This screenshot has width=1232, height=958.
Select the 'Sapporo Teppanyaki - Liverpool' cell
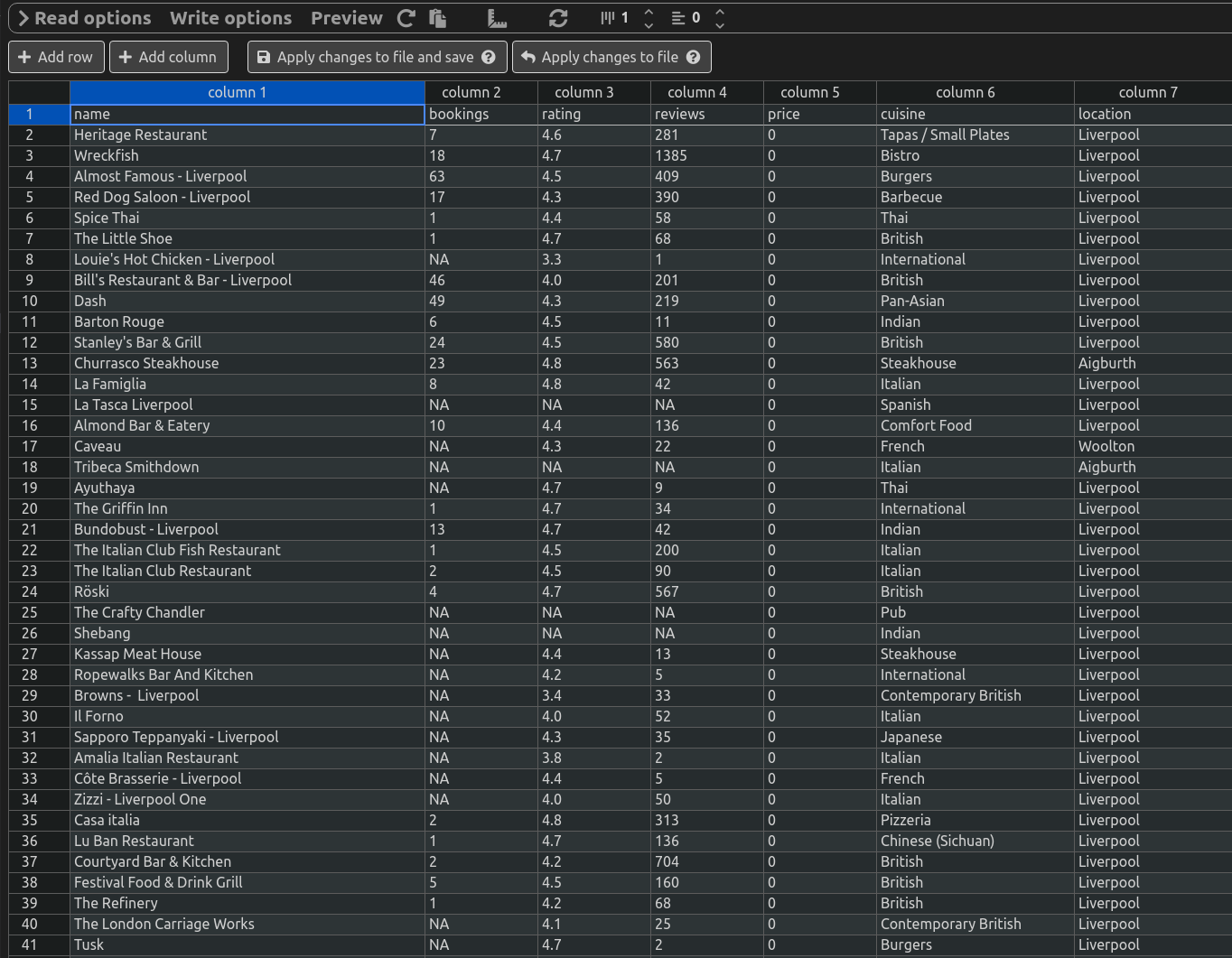247,737
